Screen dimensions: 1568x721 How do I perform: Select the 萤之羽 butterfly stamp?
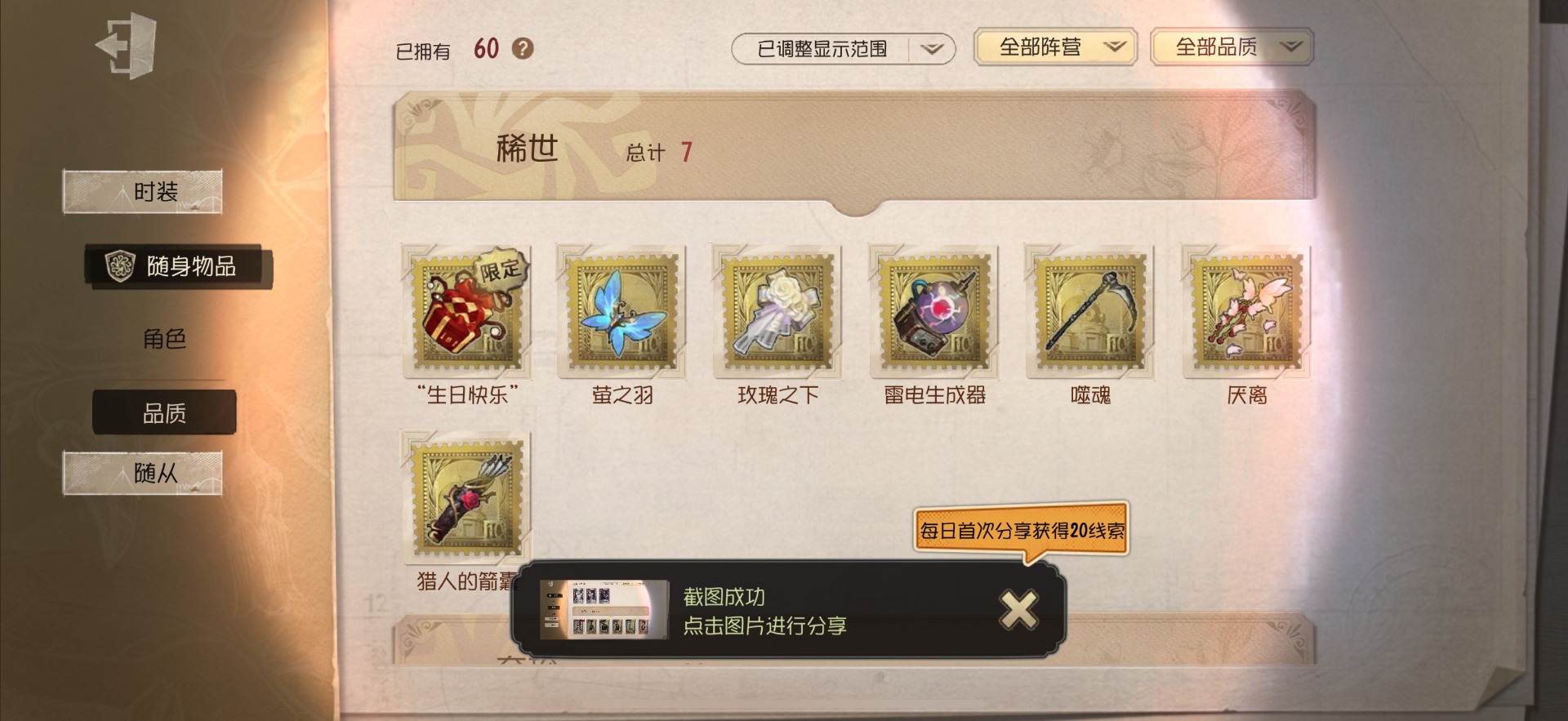click(621, 310)
